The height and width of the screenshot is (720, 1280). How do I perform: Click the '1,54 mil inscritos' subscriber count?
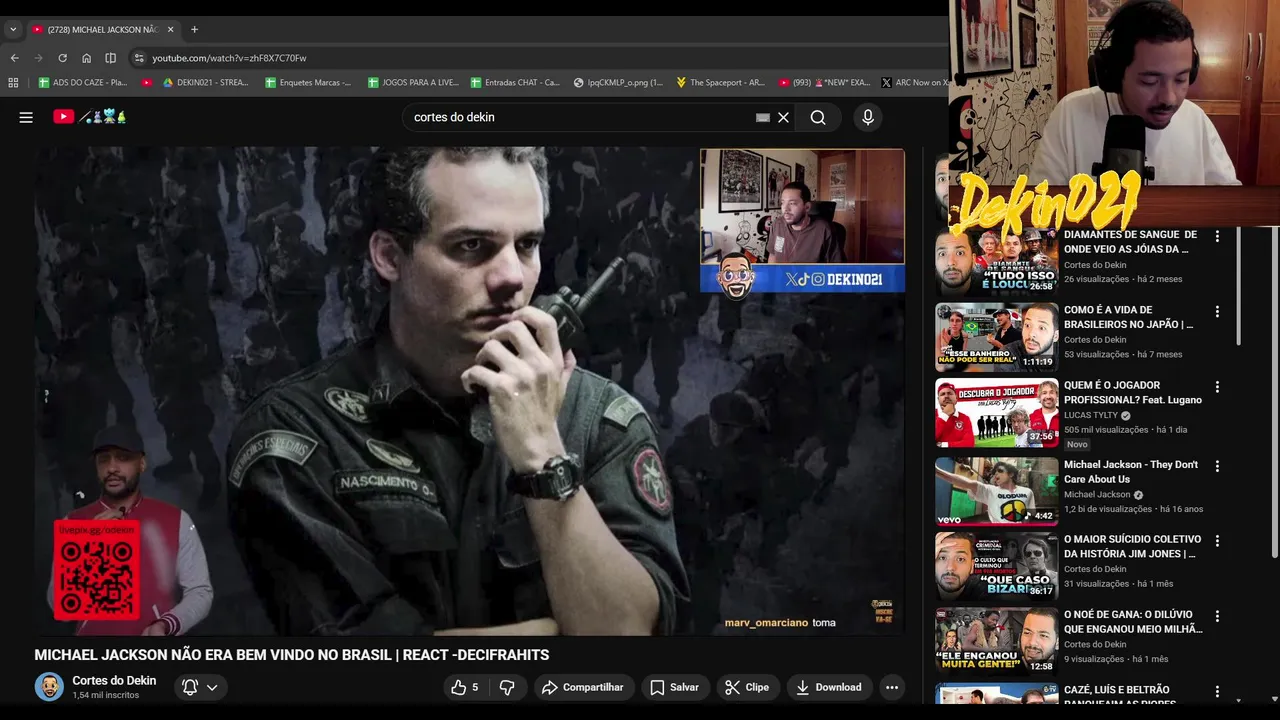[105, 695]
